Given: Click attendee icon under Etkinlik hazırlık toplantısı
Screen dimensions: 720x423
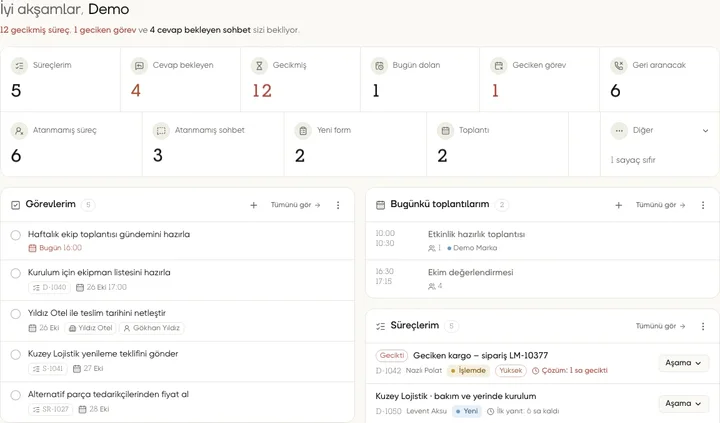Looking at the screenshot, I should click(432, 248).
